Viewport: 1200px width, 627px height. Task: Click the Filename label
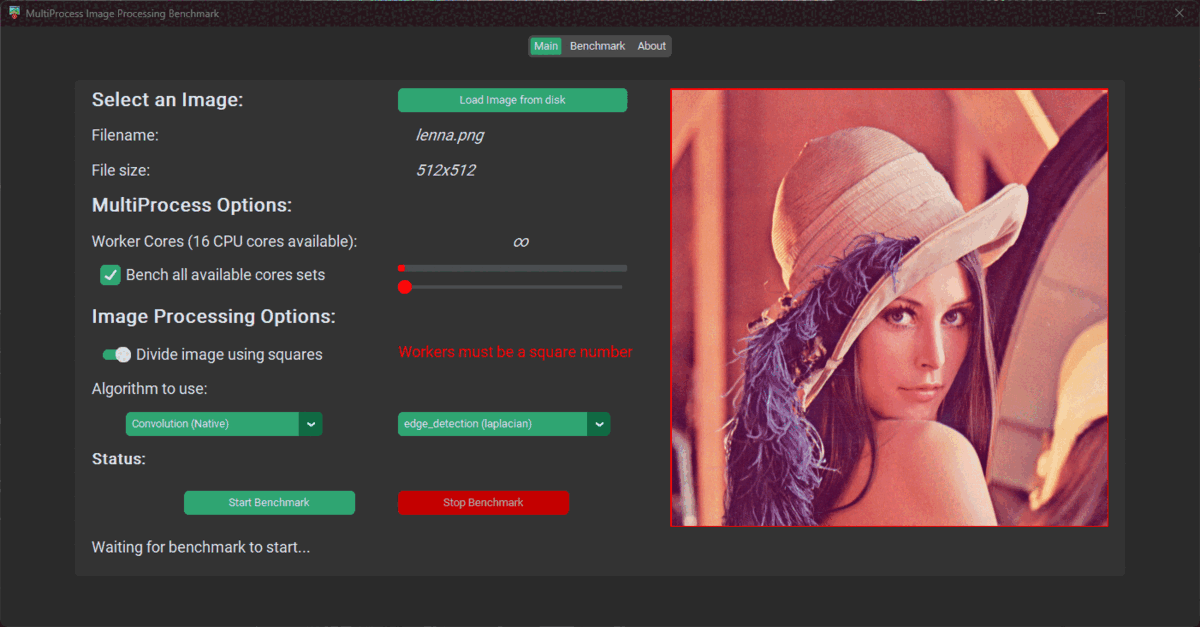pos(125,135)
